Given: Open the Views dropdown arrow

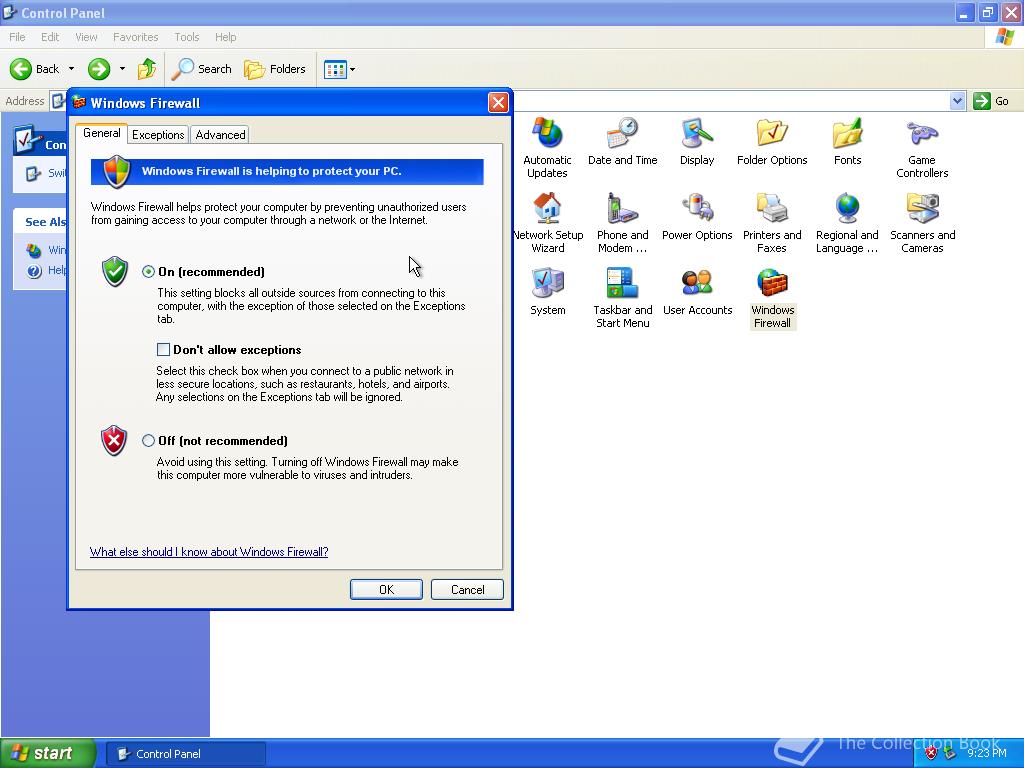Looking at the screenshot, I should click(353, 69).
